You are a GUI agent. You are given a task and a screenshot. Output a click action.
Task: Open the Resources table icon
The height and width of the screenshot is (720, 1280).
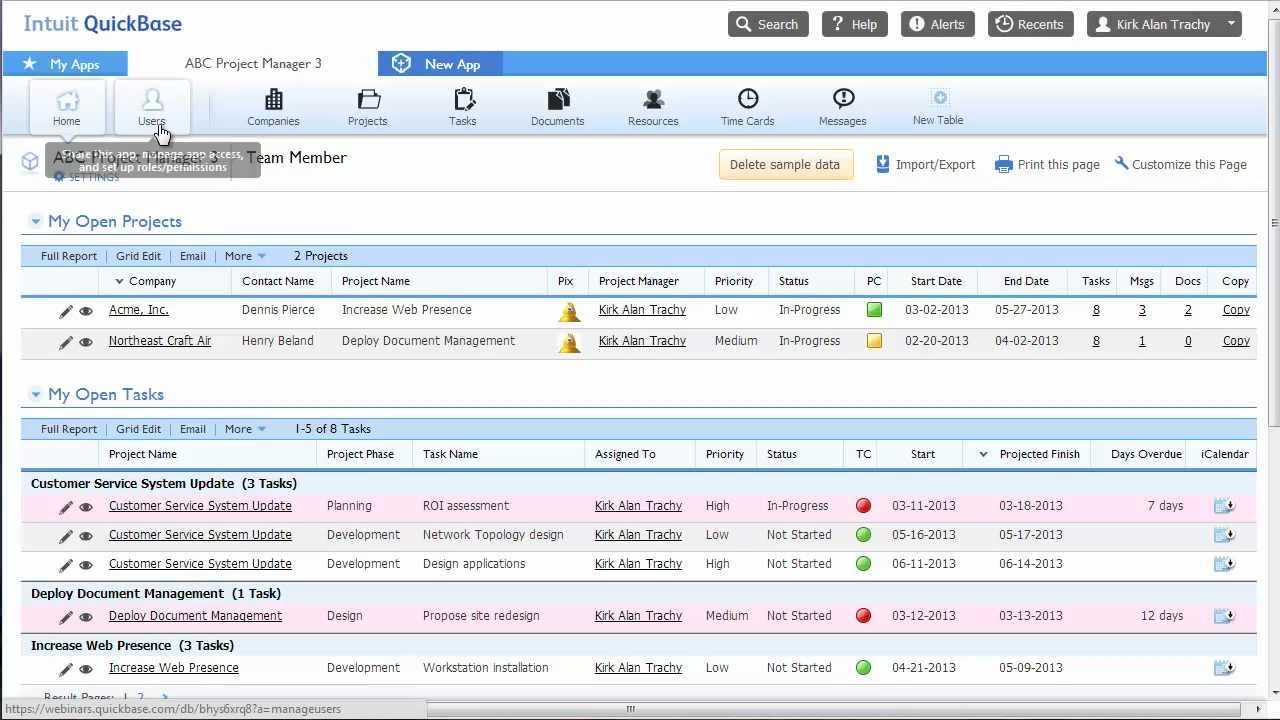point(653,107)
